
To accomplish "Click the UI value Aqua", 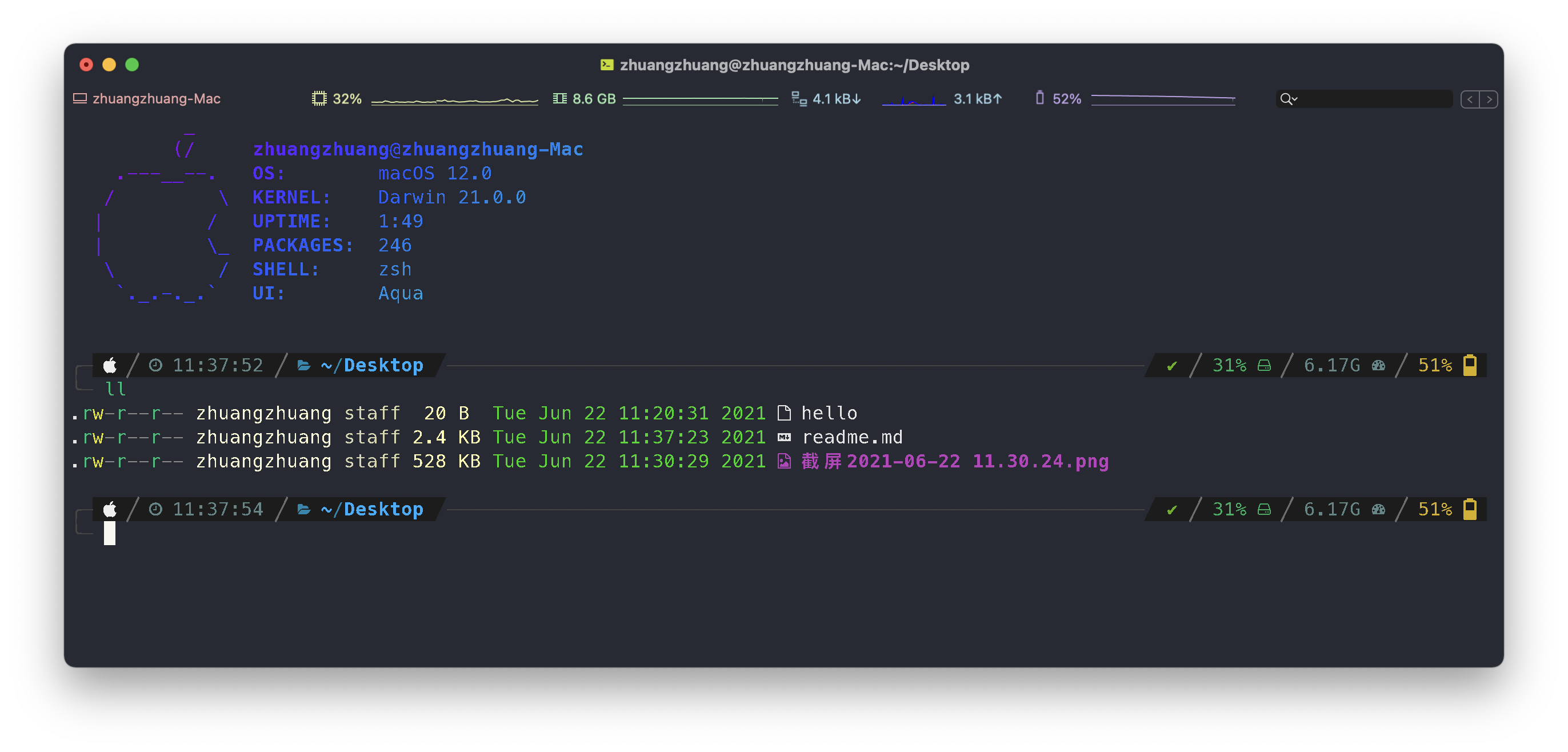I will click(x=401, y=294).
